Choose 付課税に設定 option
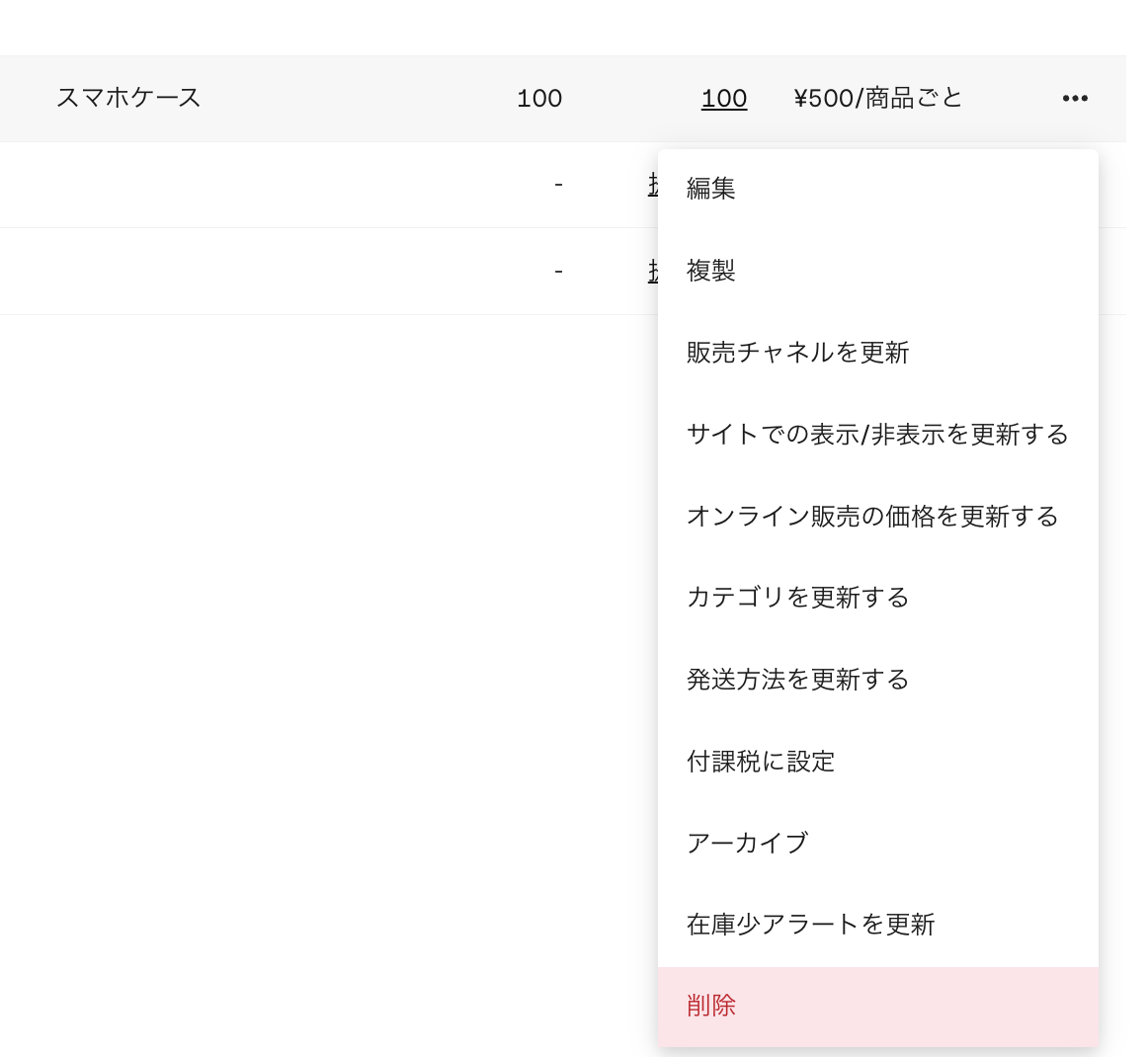This screenshot has height=1057, width=1148. (760, 762)
